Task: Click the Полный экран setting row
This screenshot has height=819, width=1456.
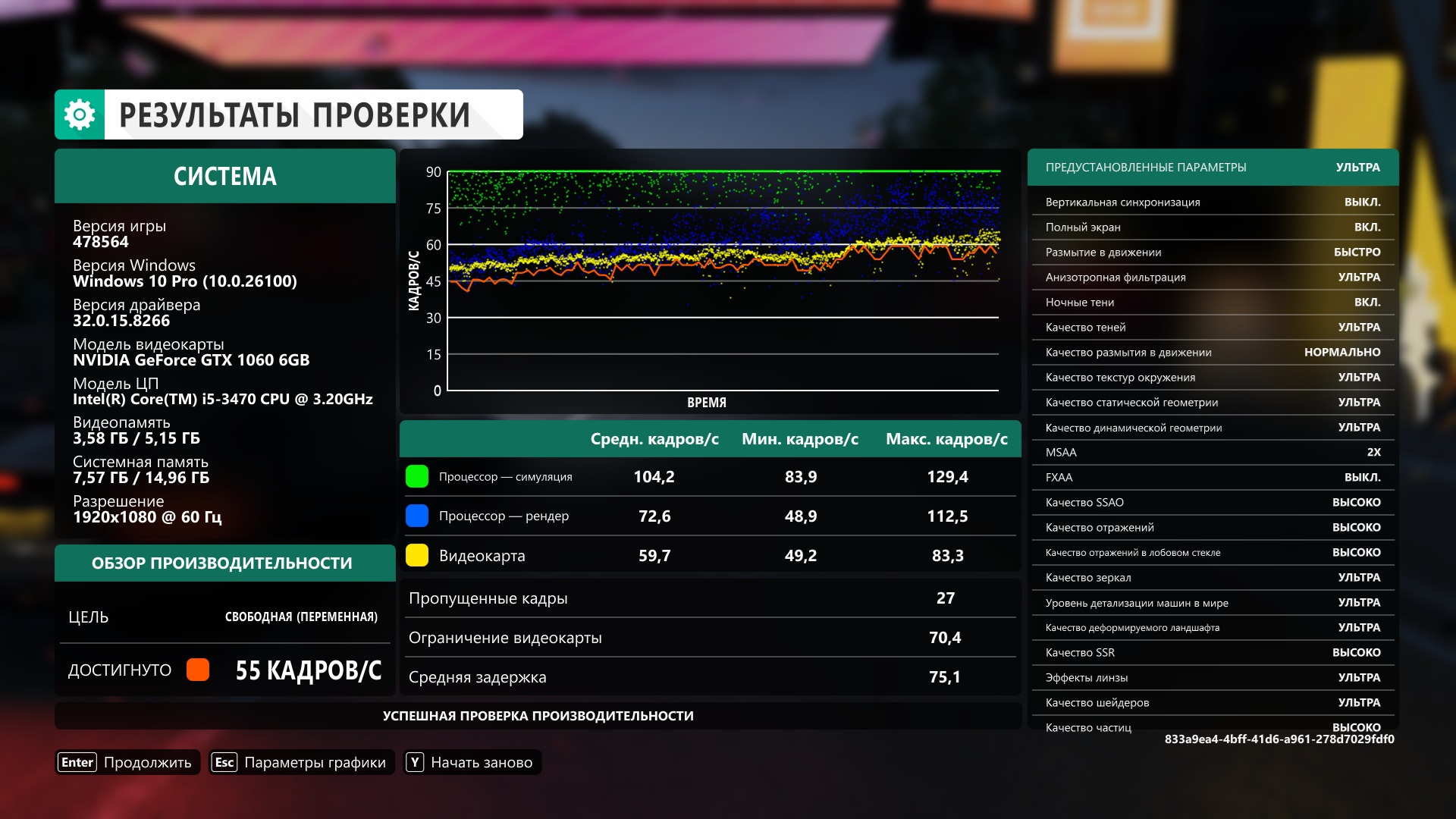Action: (1213, 227)
